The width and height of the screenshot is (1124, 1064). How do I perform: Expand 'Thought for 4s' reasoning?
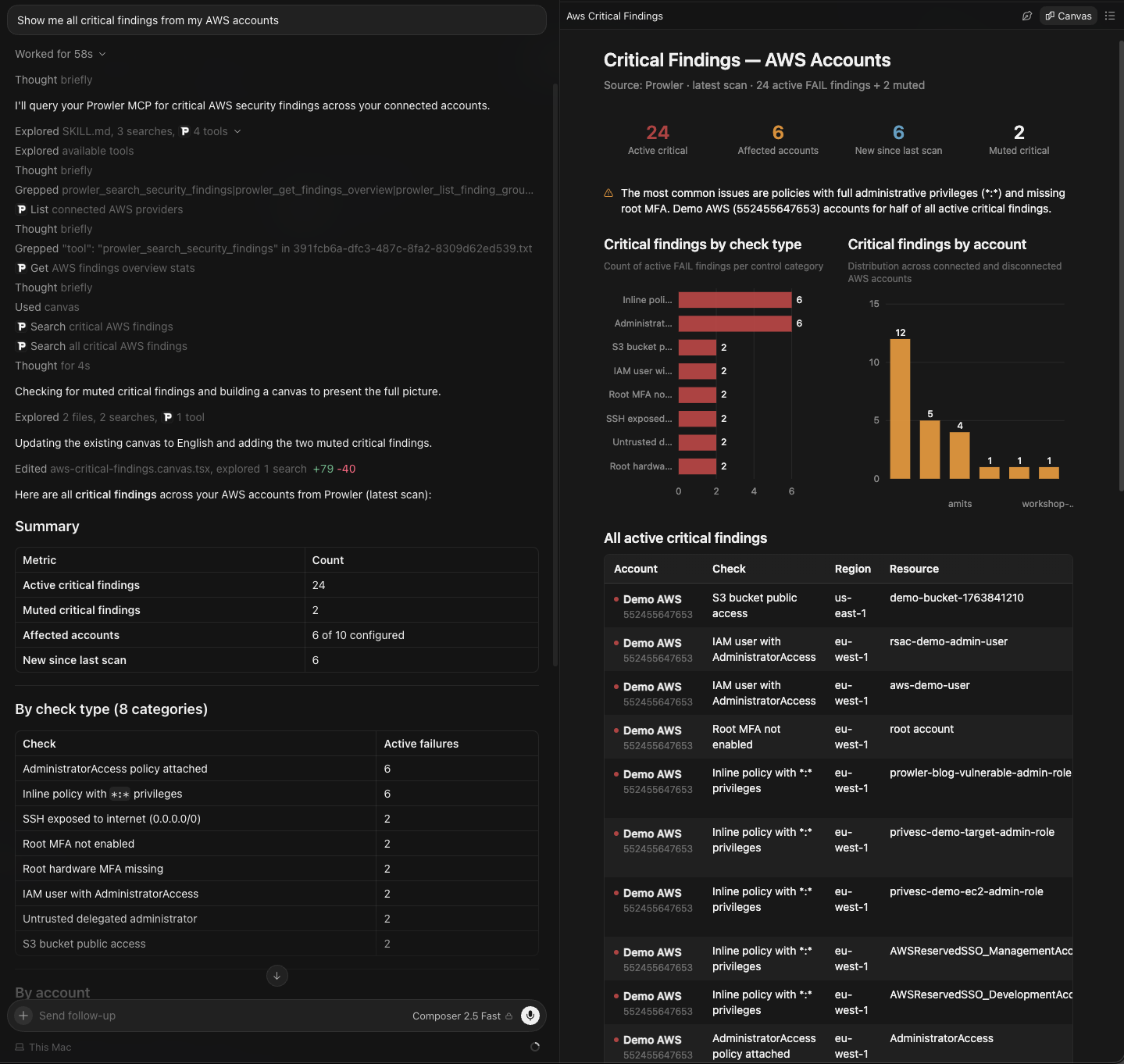pyautogui.click(x=52, y=366)
